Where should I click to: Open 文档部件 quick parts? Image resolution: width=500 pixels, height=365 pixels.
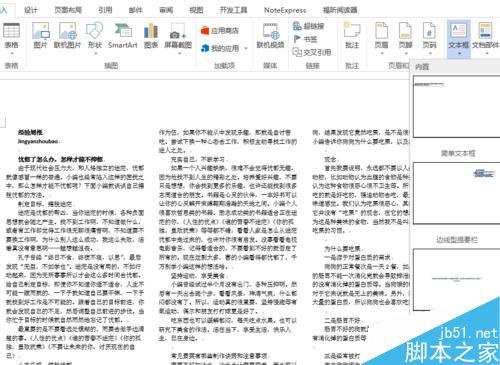[x=486, y=35]
